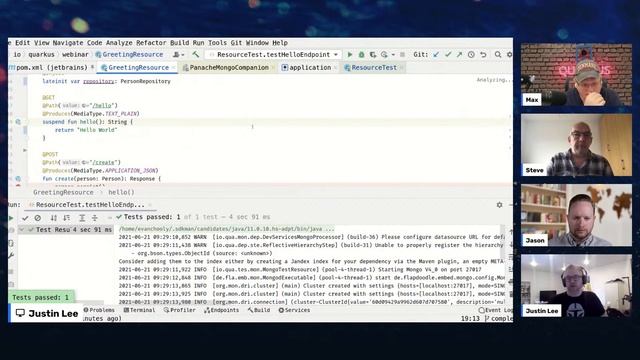Viewport: 640px width, 360px height.
Task: Open the Event Log
Action: [496, 310]
